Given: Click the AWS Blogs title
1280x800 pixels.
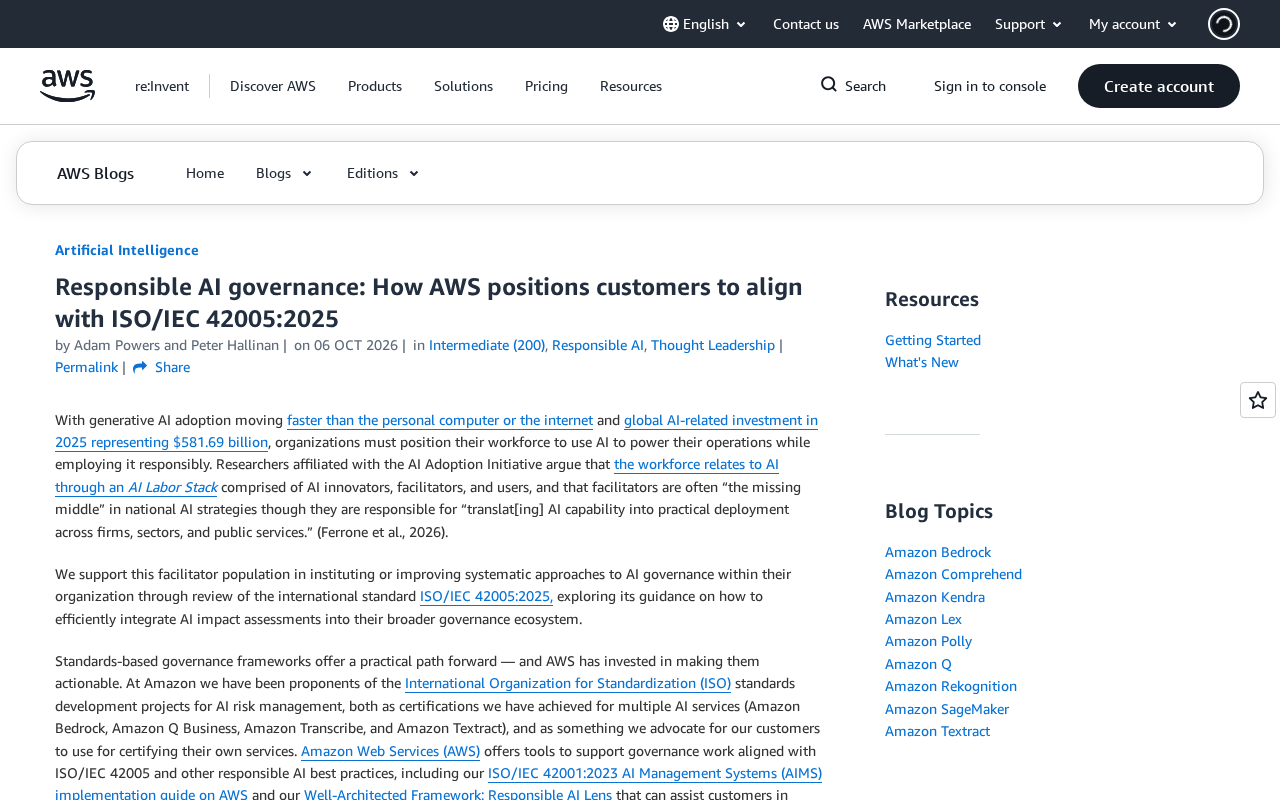Looking at the screenshot, I should point(95,173).
